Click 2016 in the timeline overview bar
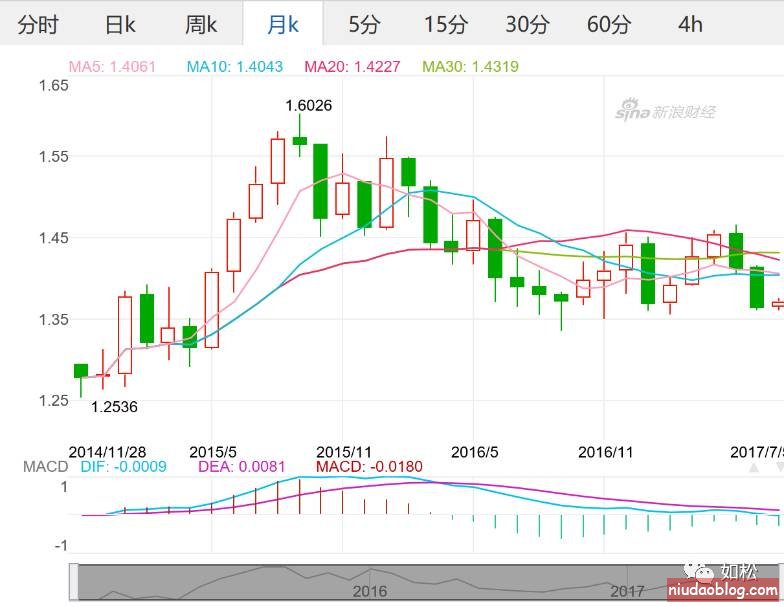The width and height of the screenshot is (784, 607). pyautogui.click(x=369, y=591)
